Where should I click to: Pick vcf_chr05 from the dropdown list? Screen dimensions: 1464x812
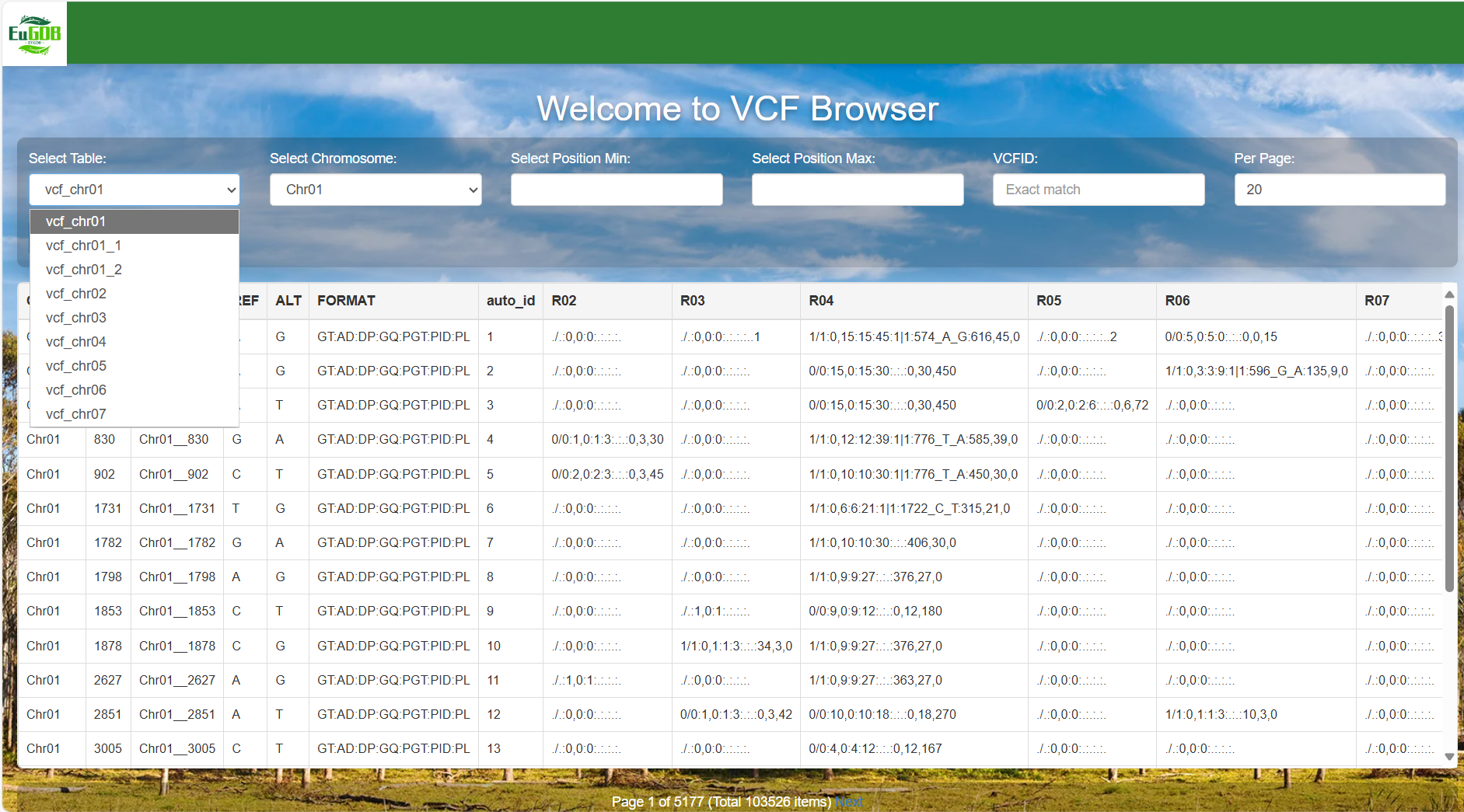75,365
